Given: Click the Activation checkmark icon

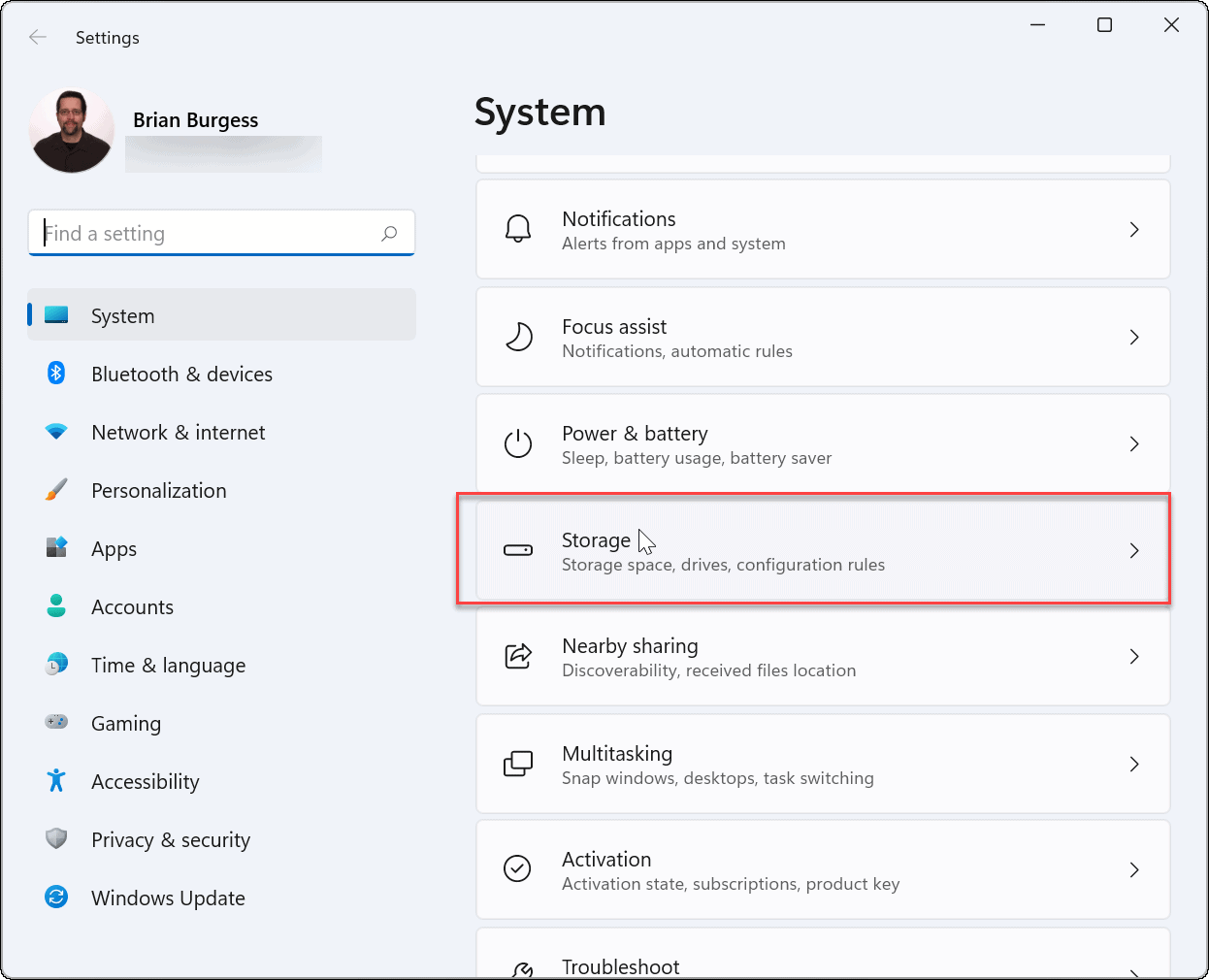Looking at the screenshot, I should pos(518,868).
